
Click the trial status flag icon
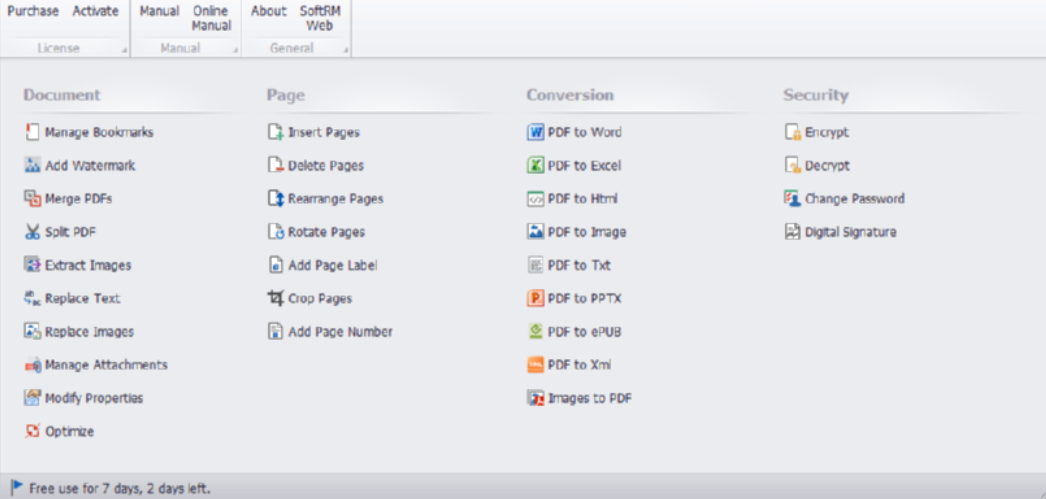click(x=17, y=488)
